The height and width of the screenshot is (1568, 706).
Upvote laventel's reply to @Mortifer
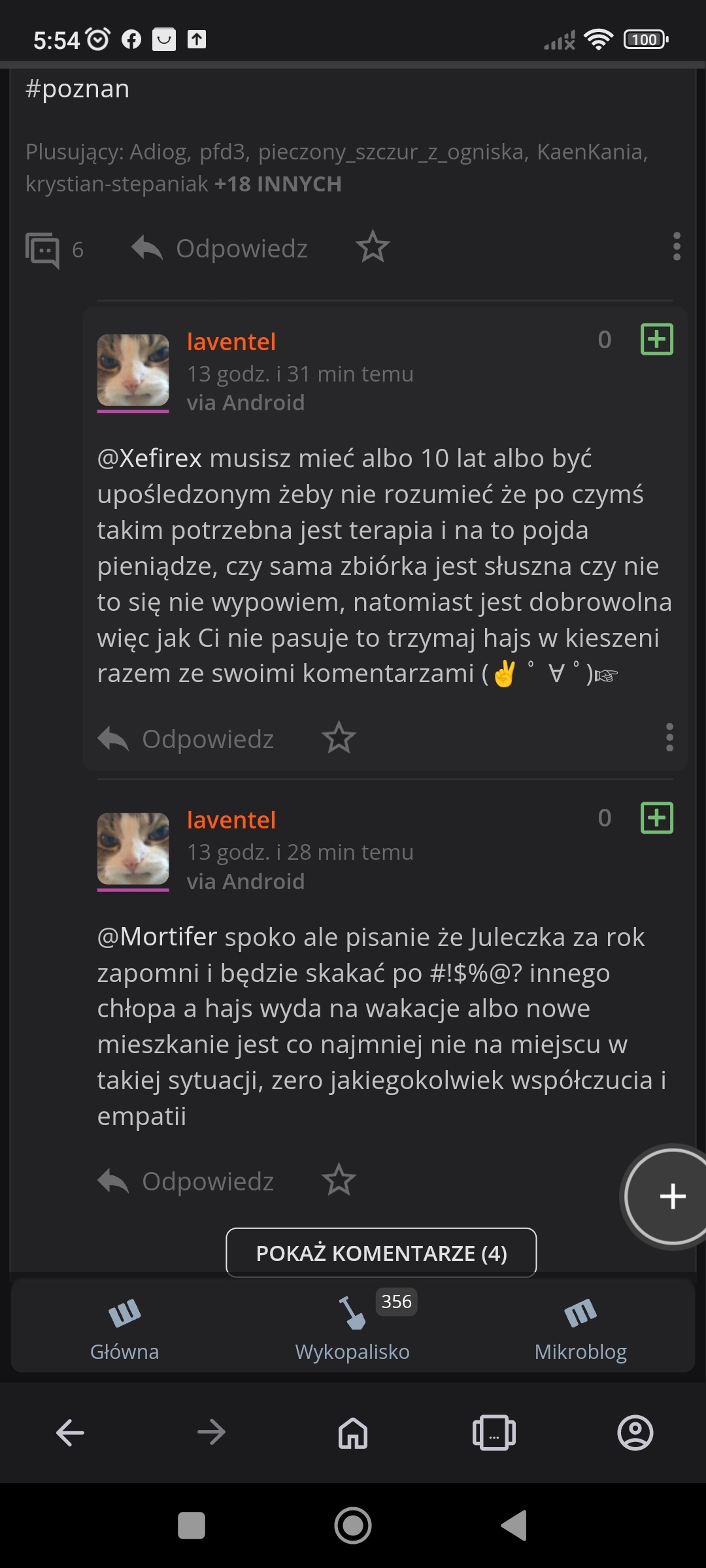656,818
